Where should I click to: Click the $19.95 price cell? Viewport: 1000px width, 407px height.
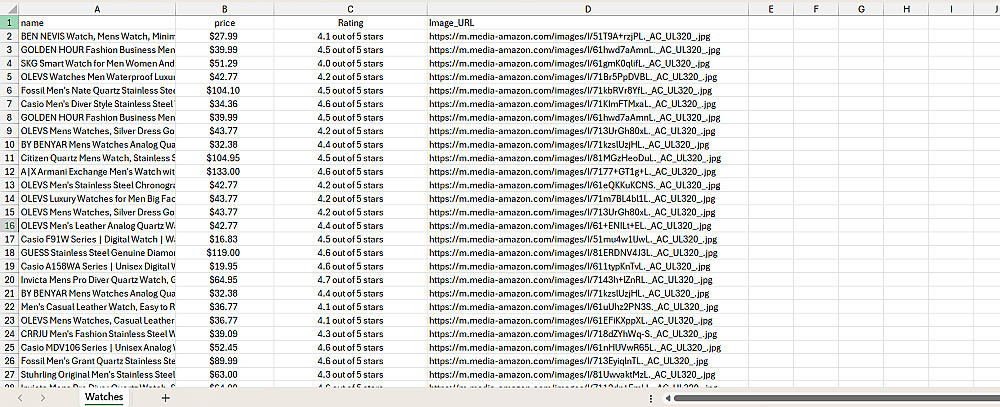pyautogui.click(x=224, y=267)
